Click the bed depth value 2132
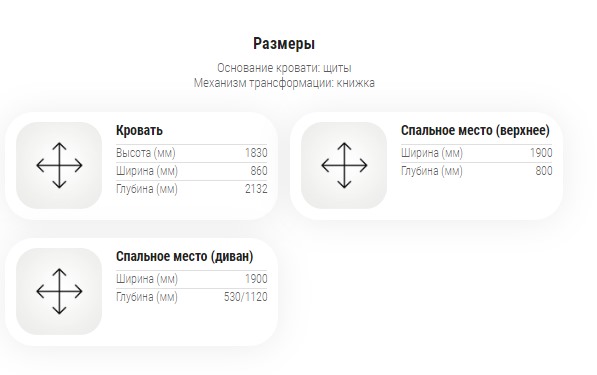Image resolution: width=597 pixels, height=375 pixels. coord(256,189)
